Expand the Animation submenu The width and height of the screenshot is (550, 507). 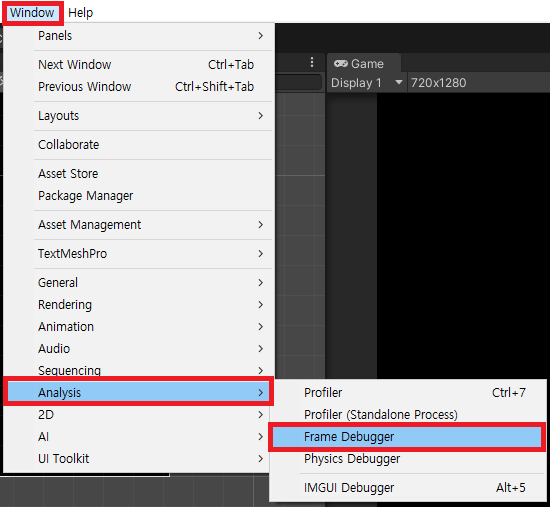(139, 327)
